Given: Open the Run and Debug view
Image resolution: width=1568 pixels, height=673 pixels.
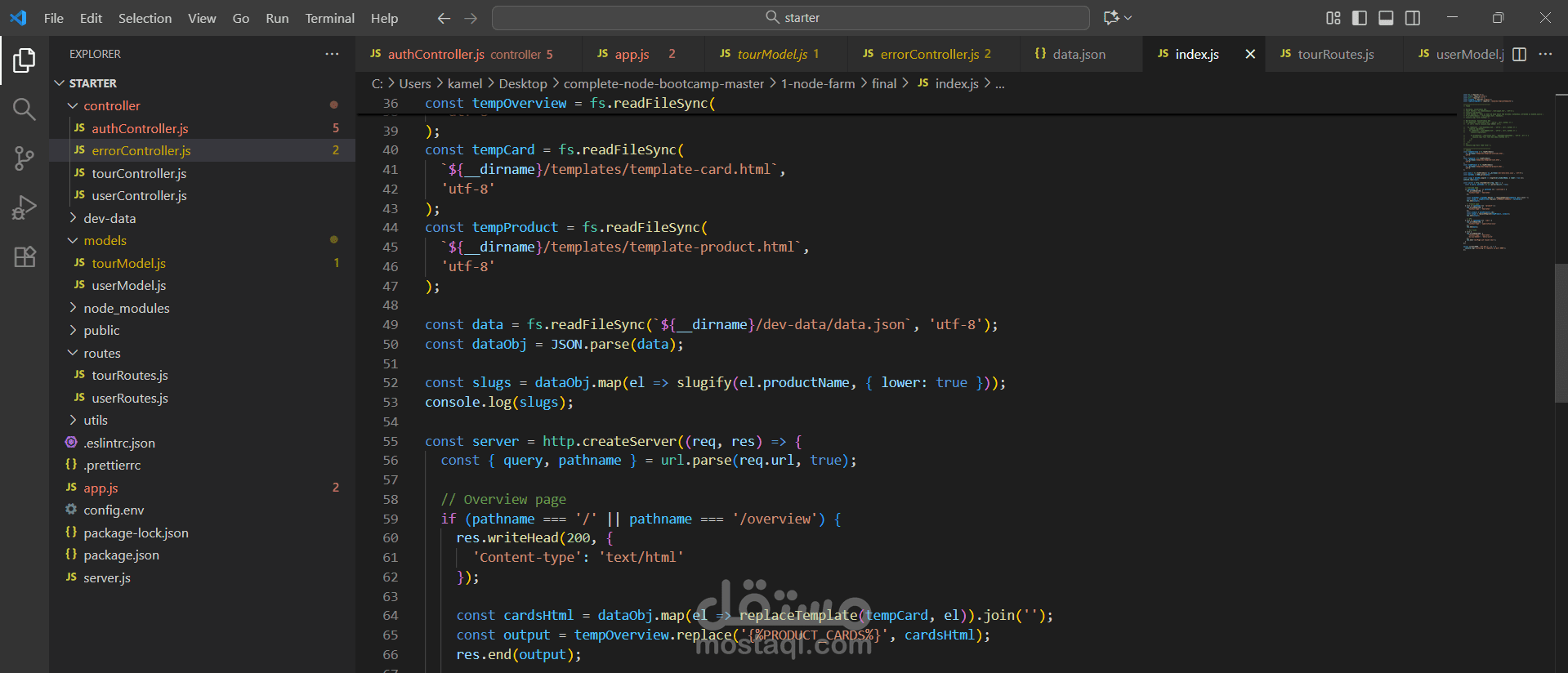Looking at the screenshot, I should point(25,207).
